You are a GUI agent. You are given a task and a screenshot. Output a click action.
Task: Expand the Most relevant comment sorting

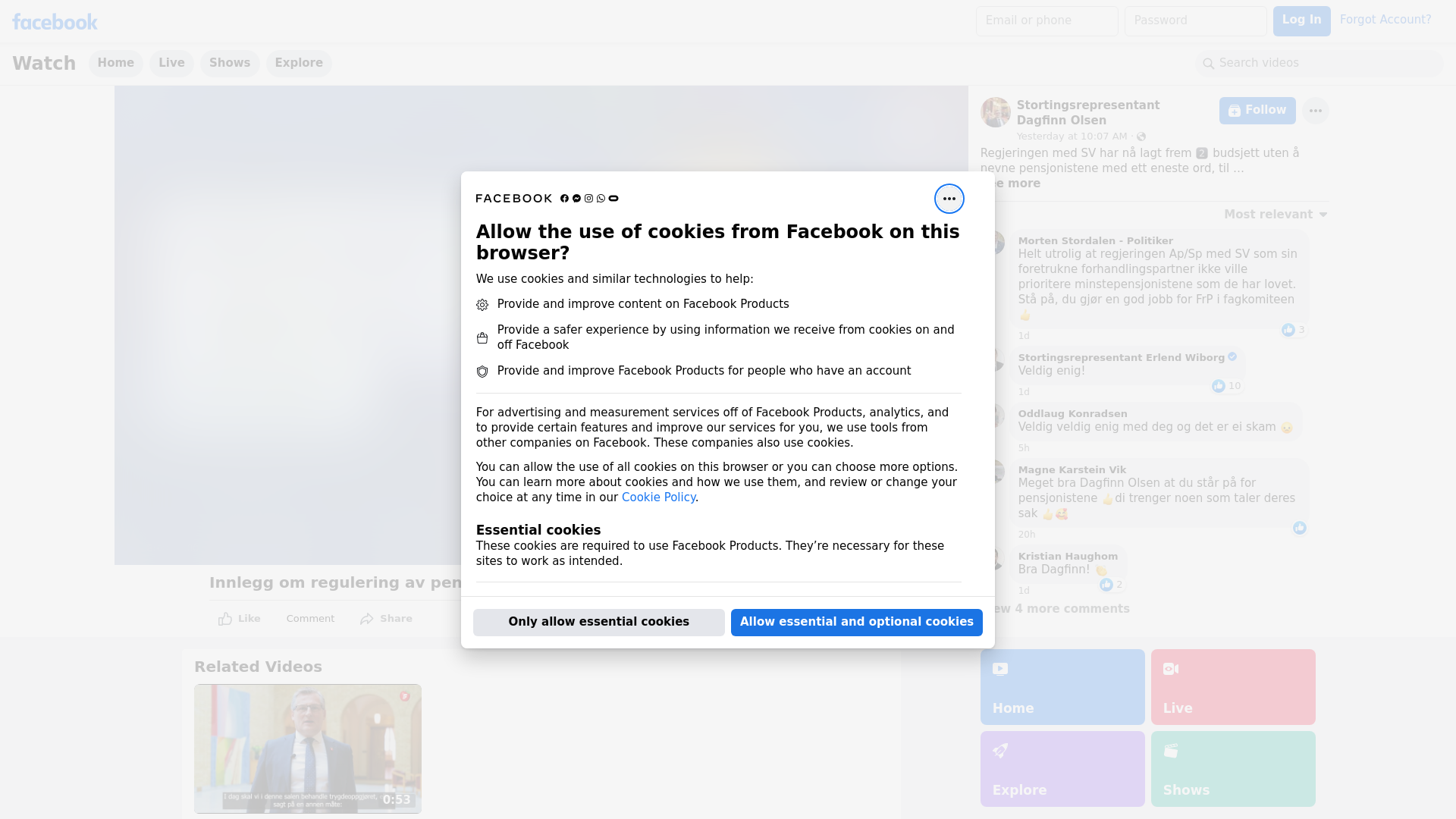pyautogui.click(x=1276, y=215)
